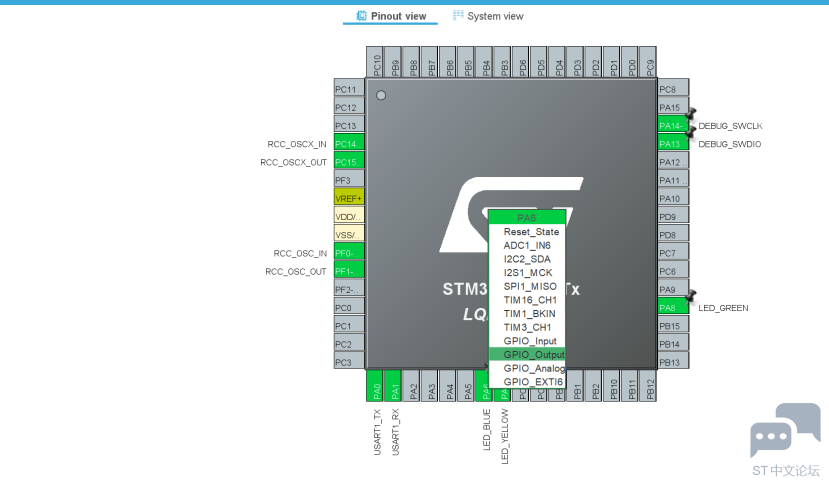
Task: Select the green PC15 oscillator pin
Action: [349, 162]
